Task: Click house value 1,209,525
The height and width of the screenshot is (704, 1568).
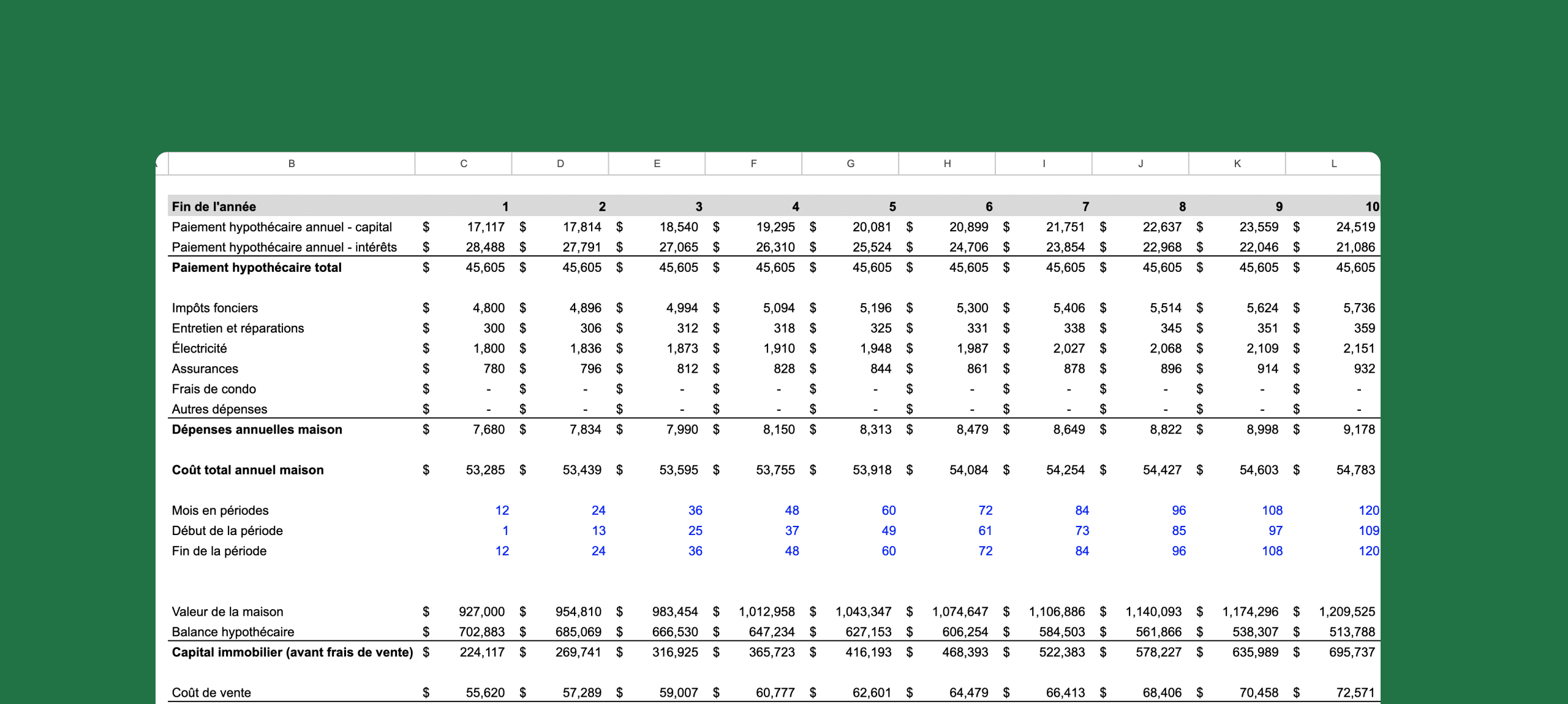Action: pos(1347,612)
